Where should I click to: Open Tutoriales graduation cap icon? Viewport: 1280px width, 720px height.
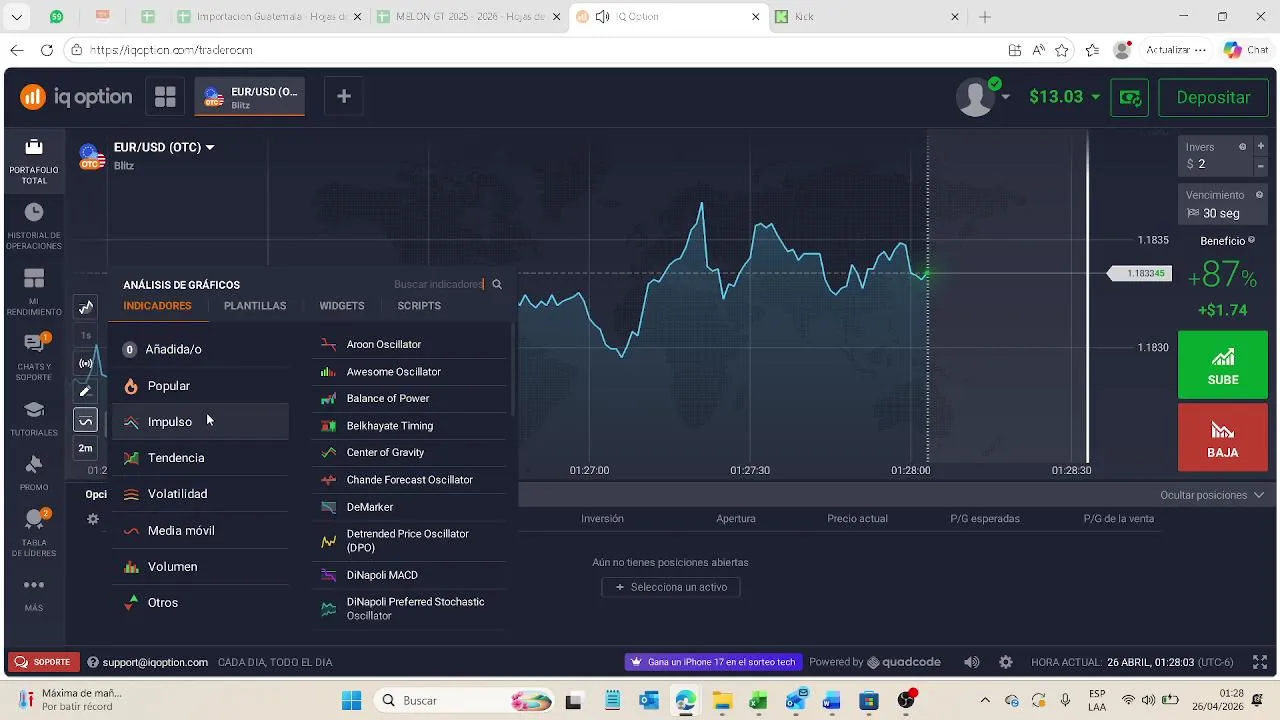click(x=34, y=410)
